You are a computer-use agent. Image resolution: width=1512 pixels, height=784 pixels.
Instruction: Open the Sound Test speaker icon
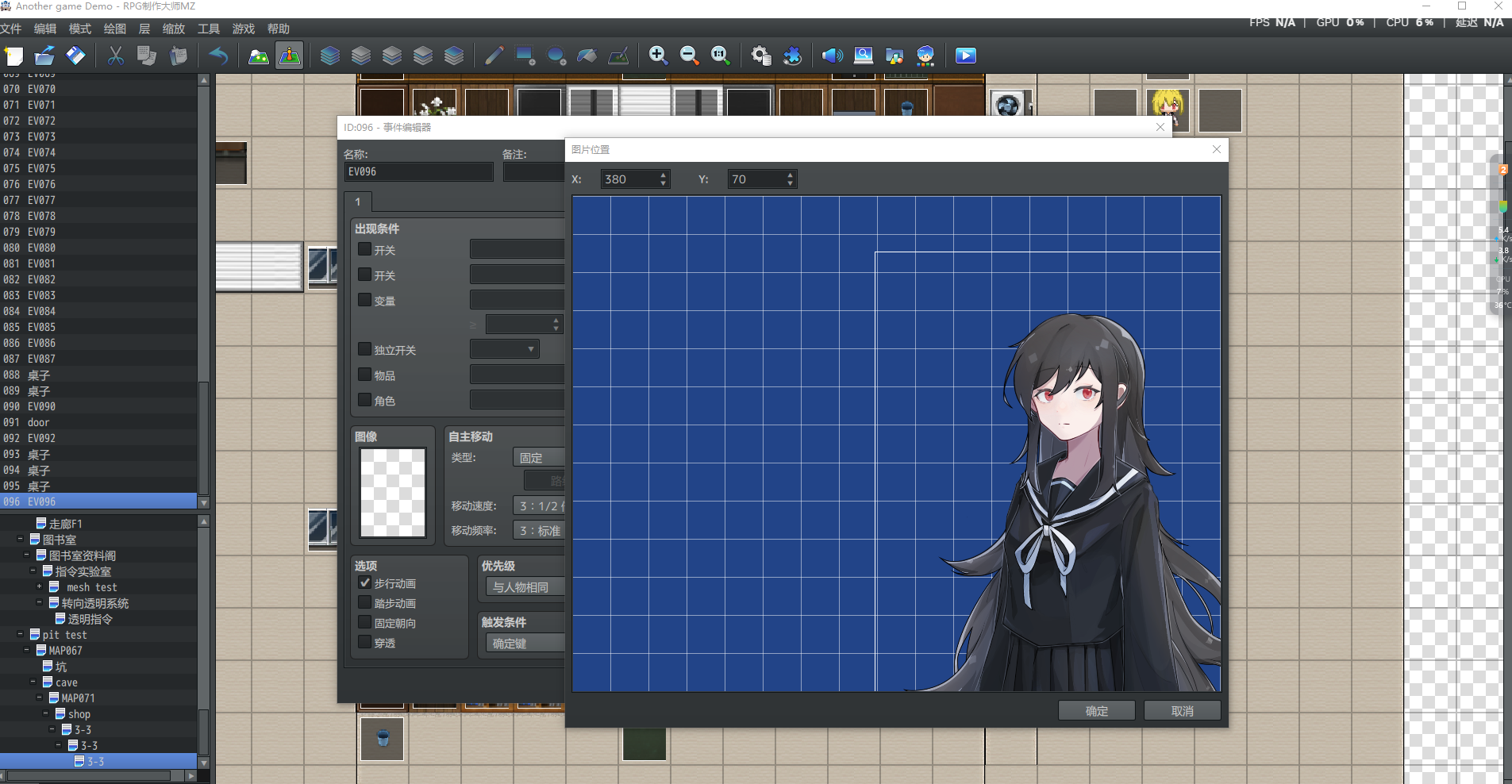832,56
